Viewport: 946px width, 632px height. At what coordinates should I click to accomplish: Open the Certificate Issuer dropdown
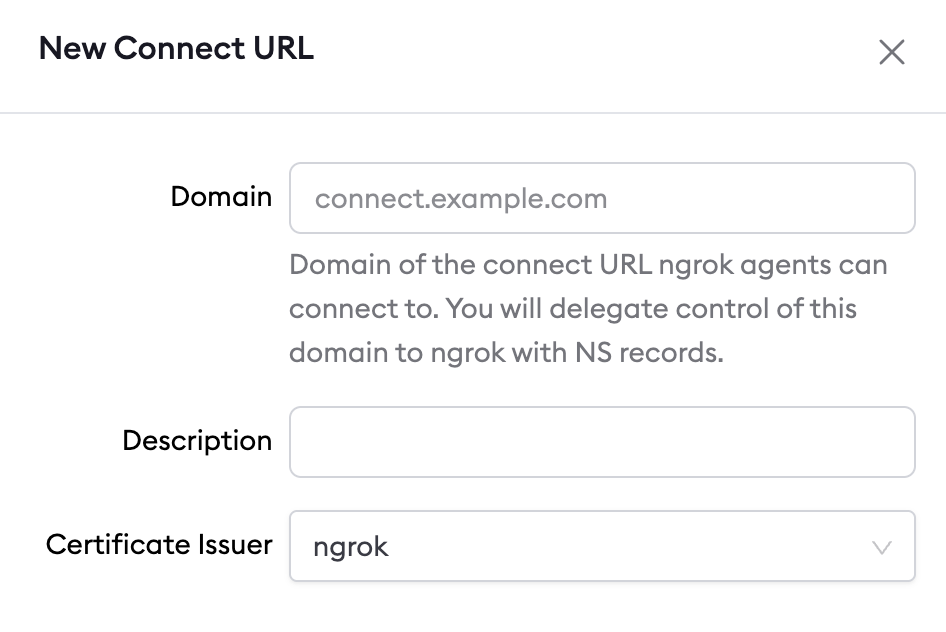click(602, 546)
